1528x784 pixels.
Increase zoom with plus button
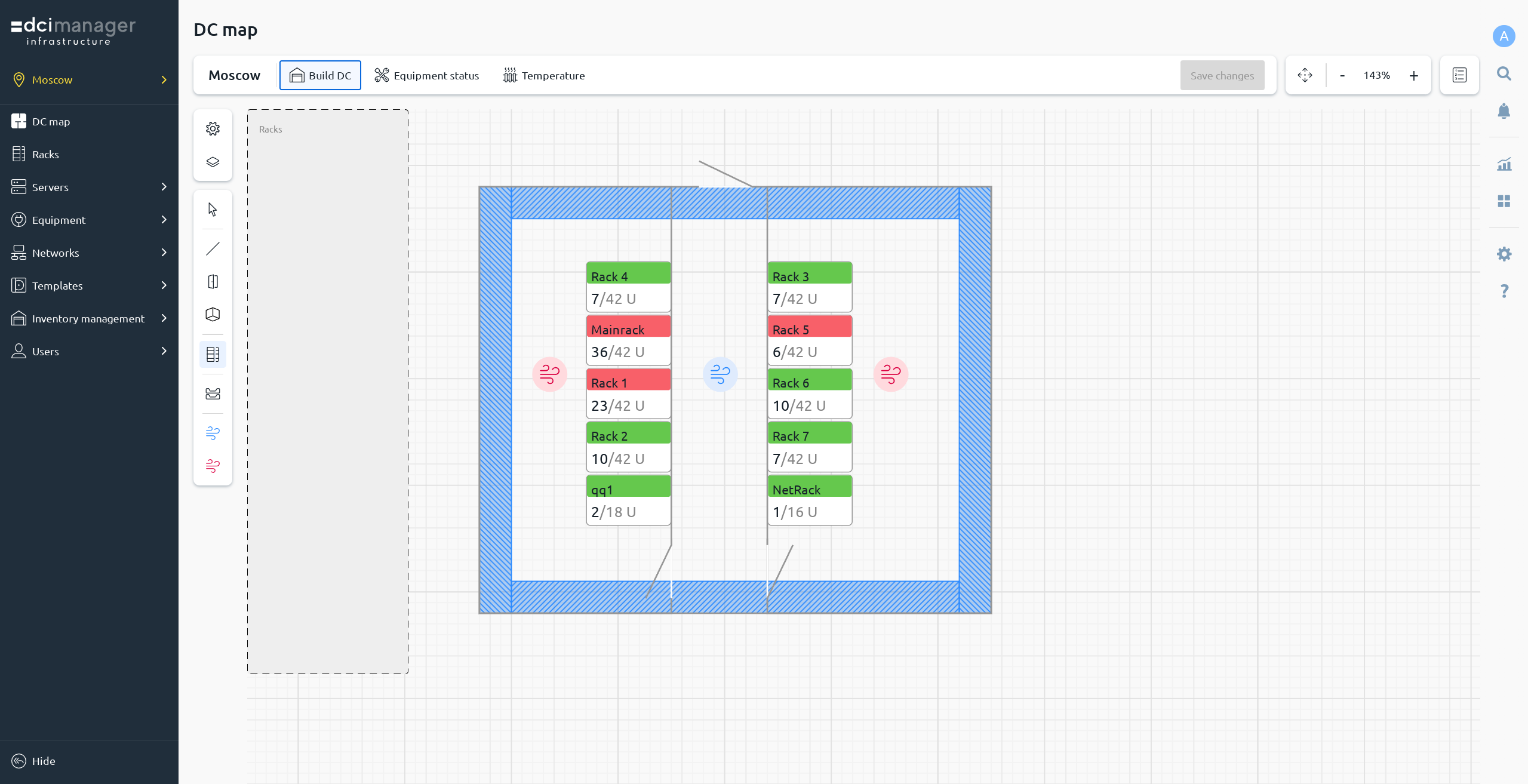tap(1413, 75)
